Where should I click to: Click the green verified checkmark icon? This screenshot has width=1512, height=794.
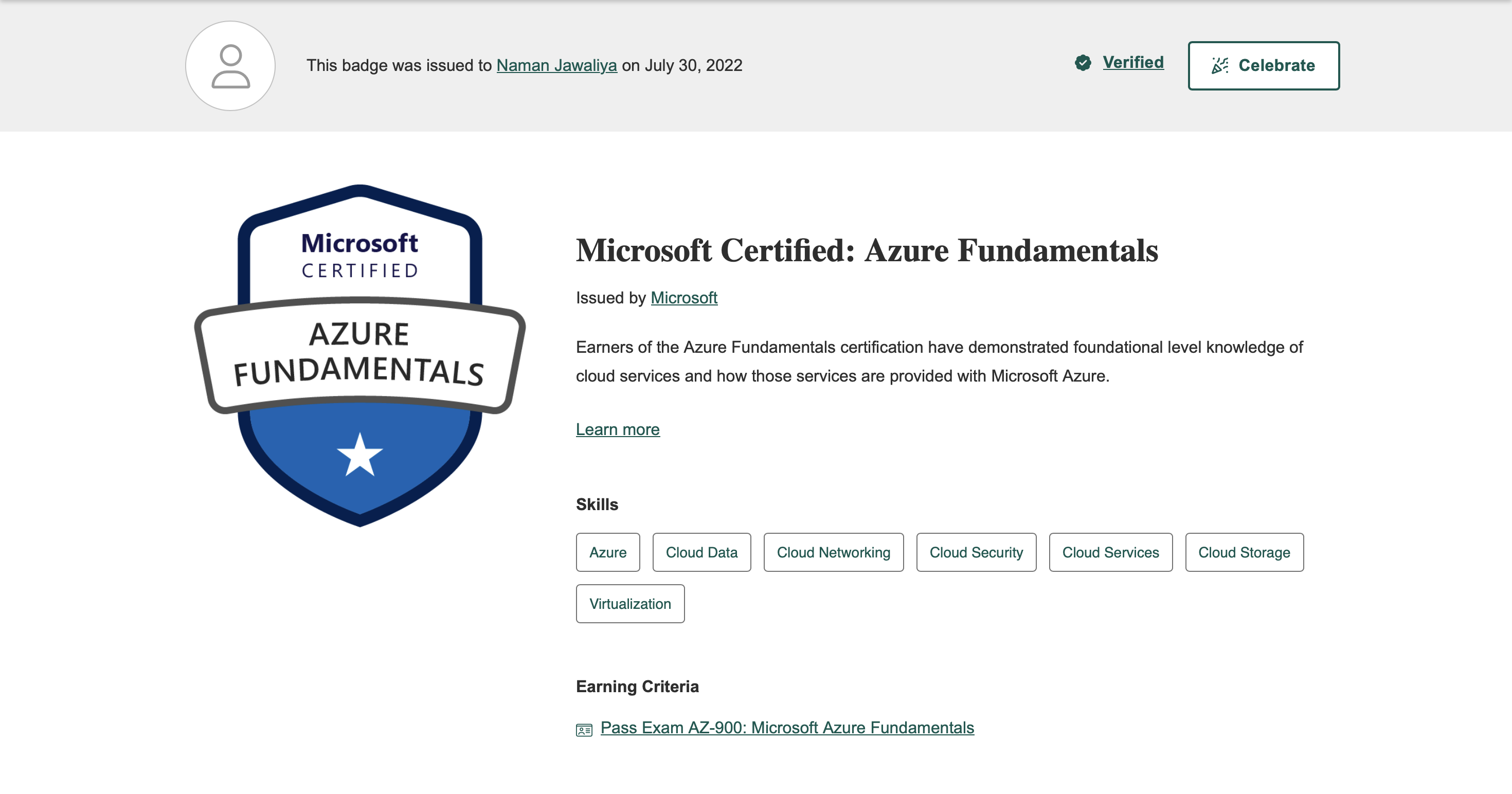[x=1083, y=62]
